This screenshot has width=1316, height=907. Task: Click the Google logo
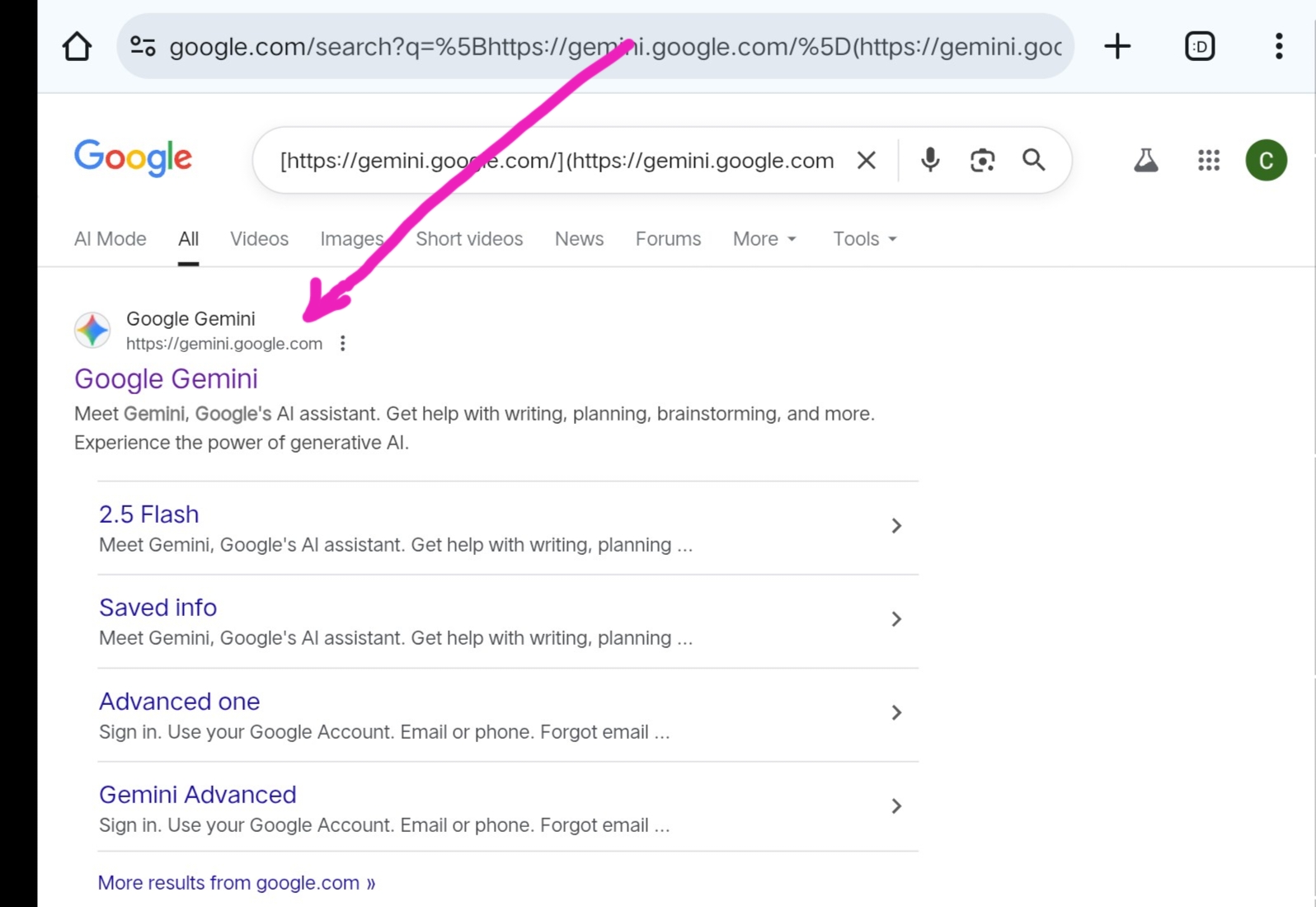pyautogui.click(x=133, y=158)
